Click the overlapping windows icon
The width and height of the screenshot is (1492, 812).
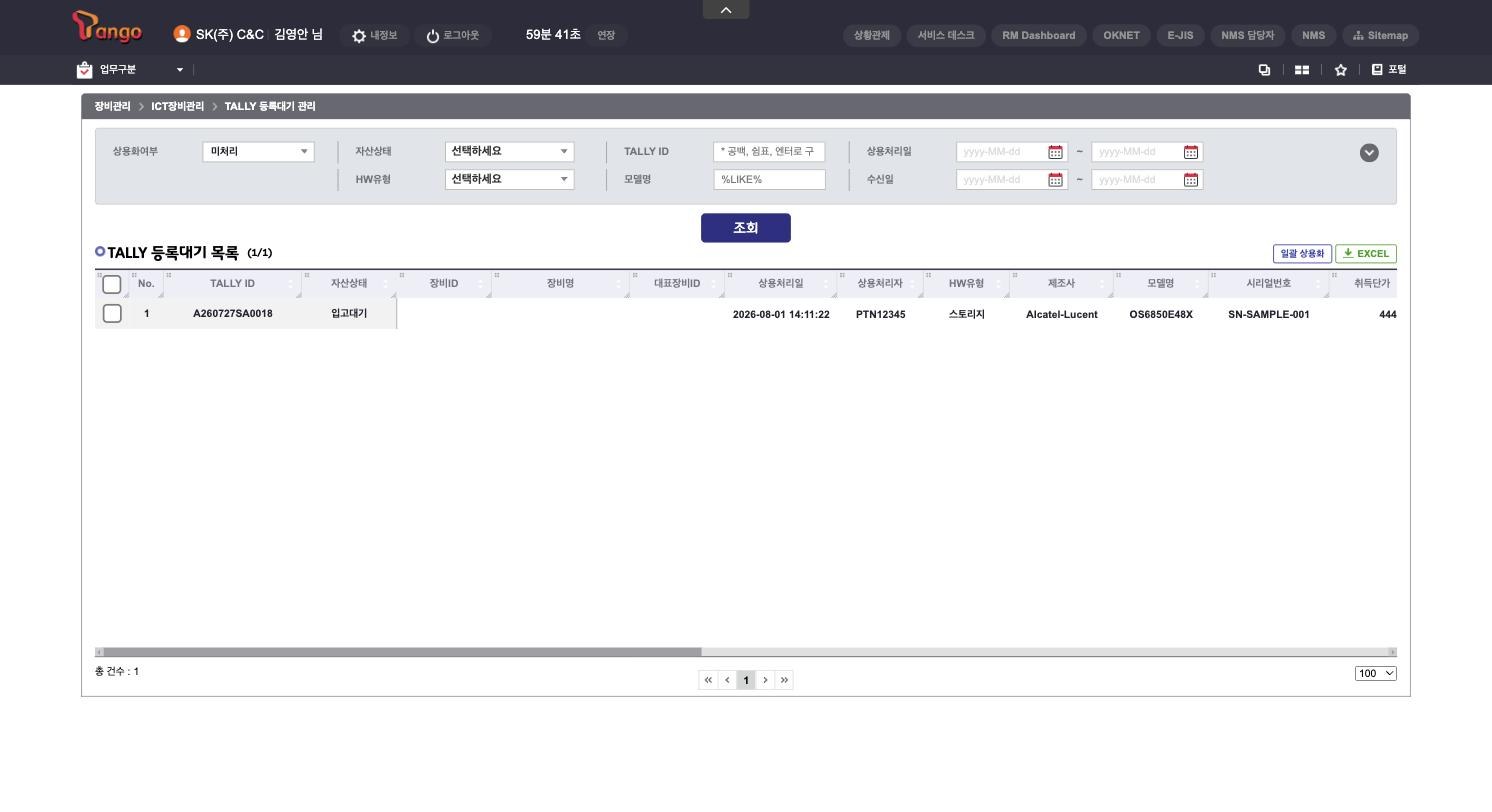pos(1264,70)
